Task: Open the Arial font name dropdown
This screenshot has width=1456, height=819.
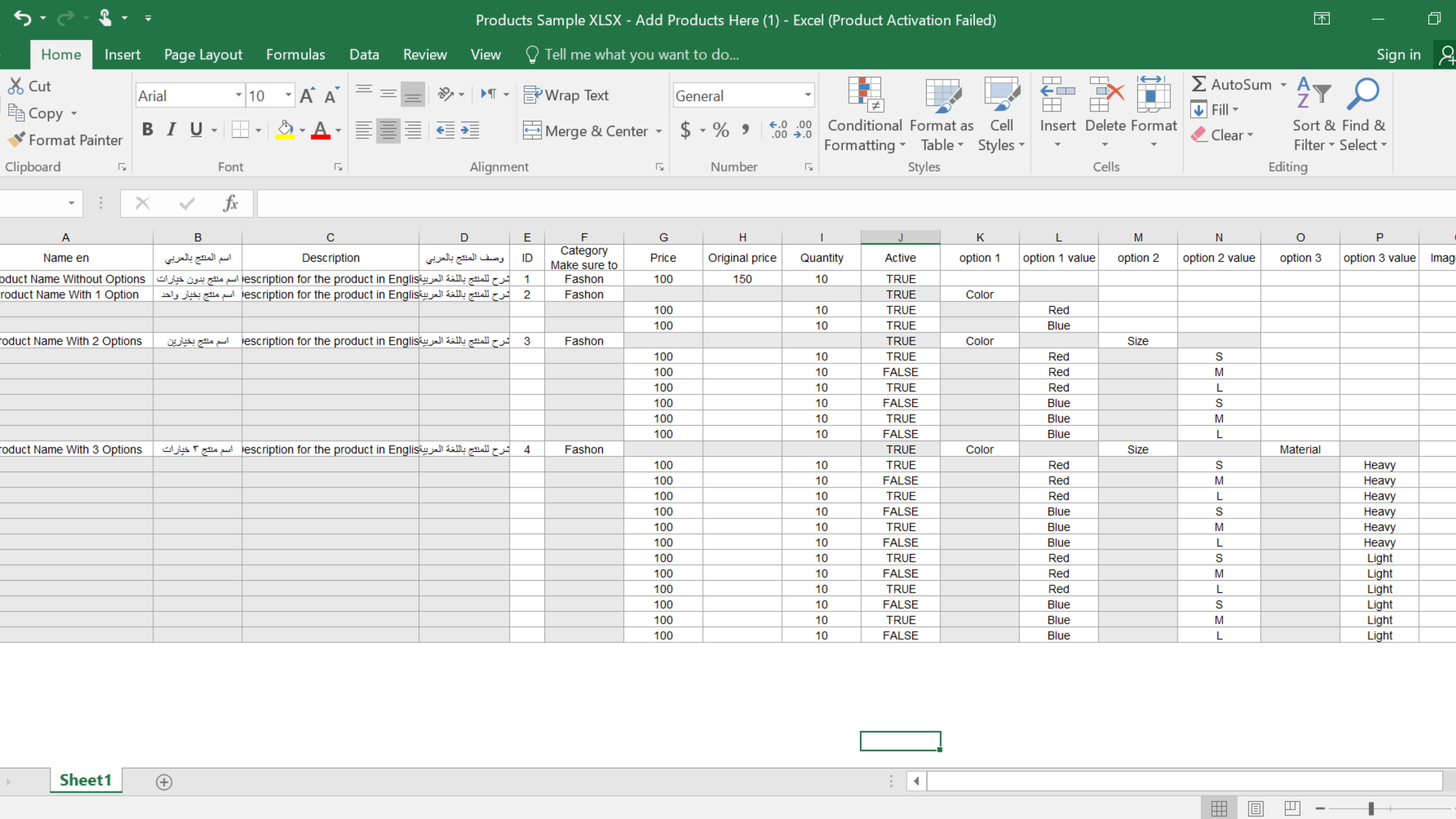Action: coord(238,95)
